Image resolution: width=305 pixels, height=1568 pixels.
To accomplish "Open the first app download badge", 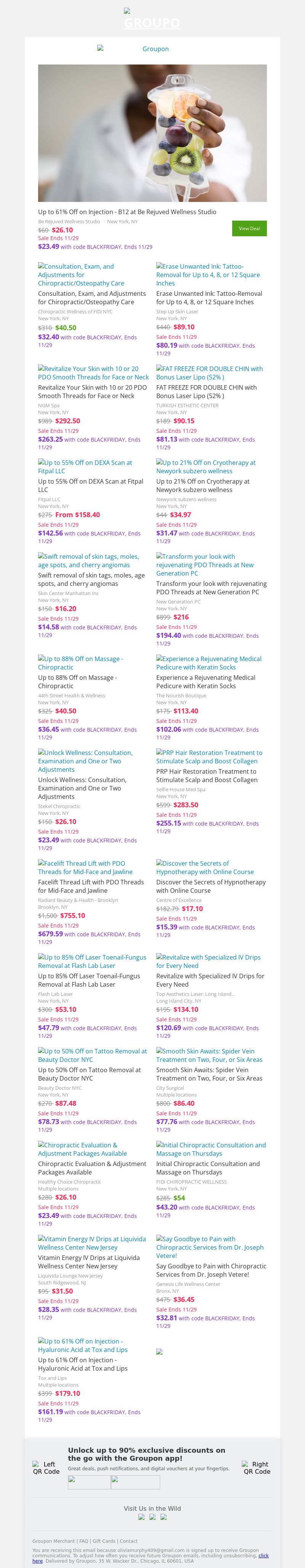I will (x=89, y=1482).
